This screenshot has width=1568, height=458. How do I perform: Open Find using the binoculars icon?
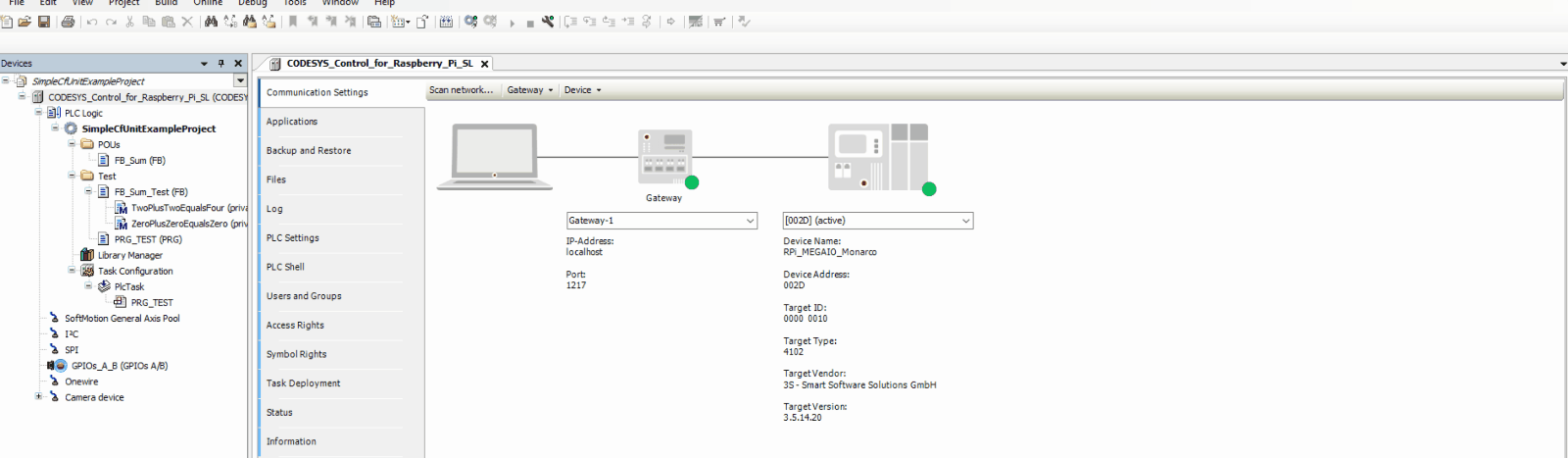tap(211, 22)
